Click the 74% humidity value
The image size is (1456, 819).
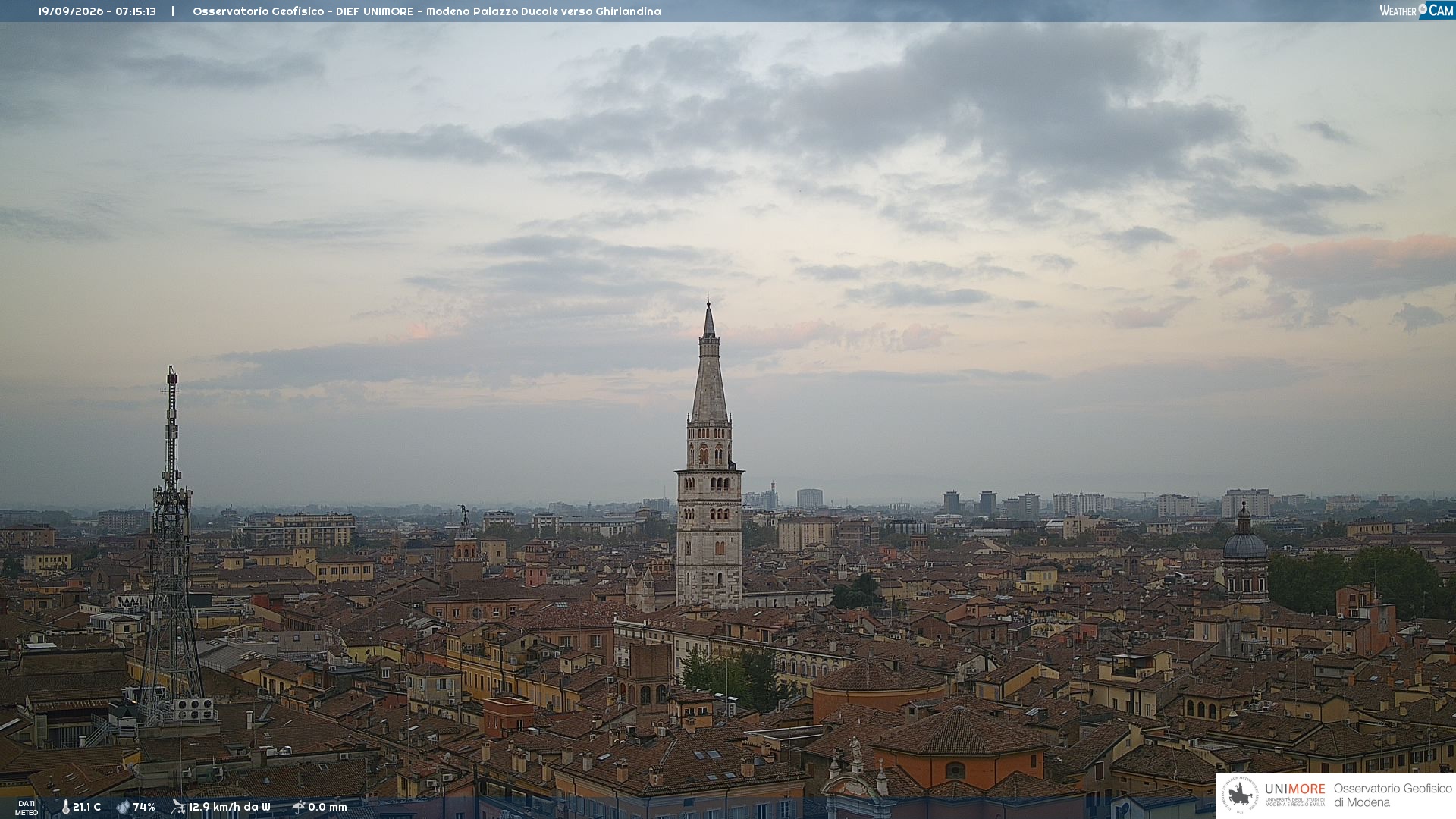click(x=144, y=807)
